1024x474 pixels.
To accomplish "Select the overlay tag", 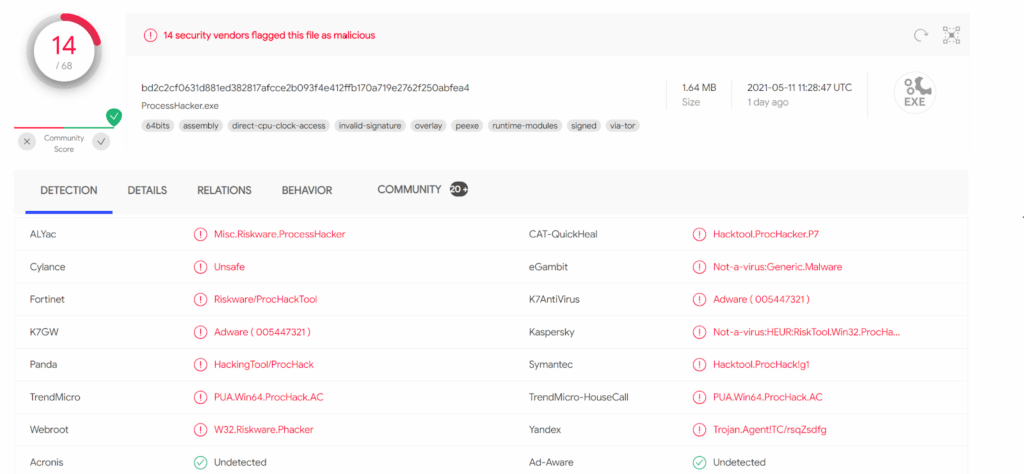I will click(428, 126).
